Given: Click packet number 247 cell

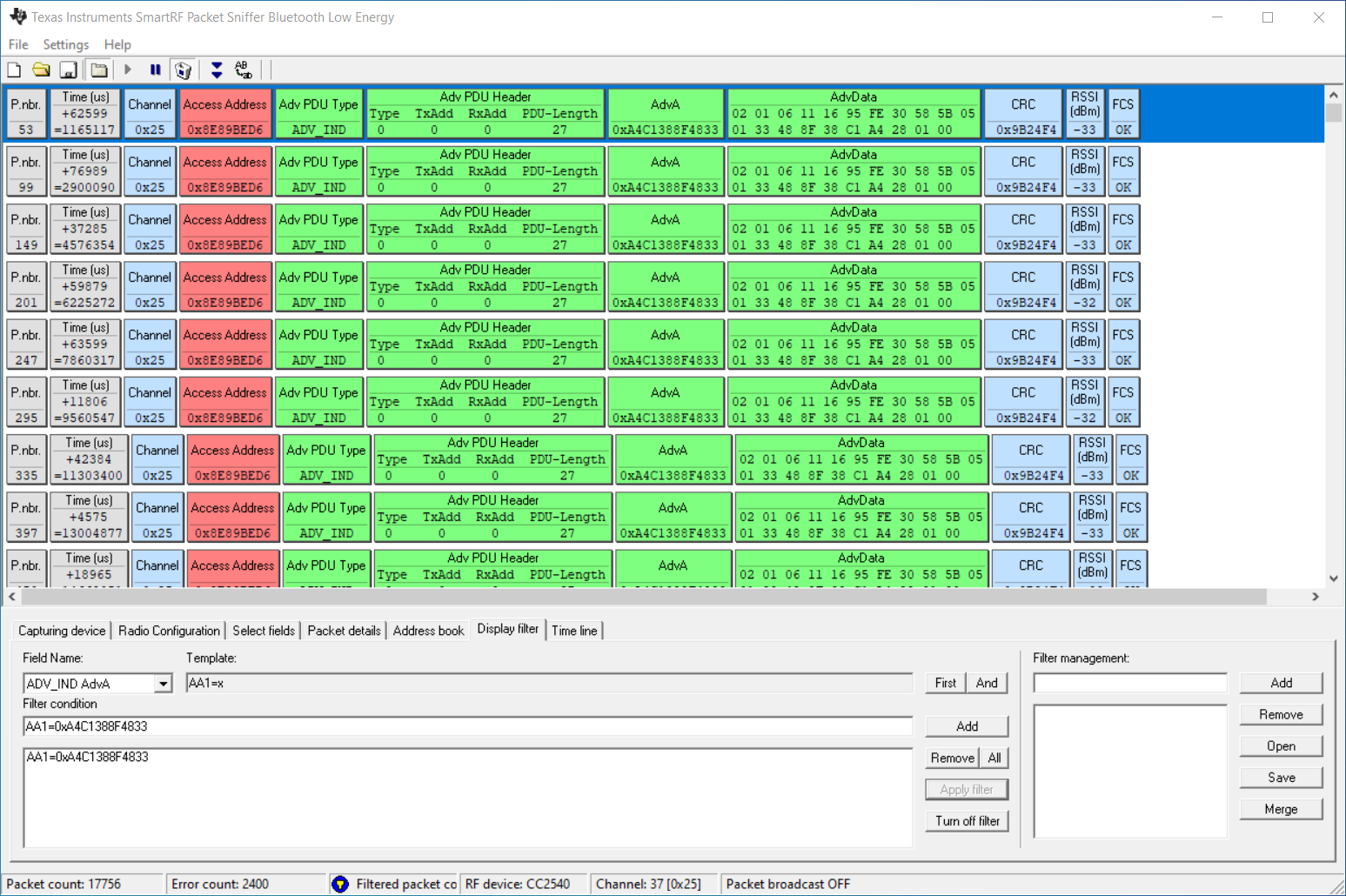Looking at the screenshot, I should click(26, 344).
